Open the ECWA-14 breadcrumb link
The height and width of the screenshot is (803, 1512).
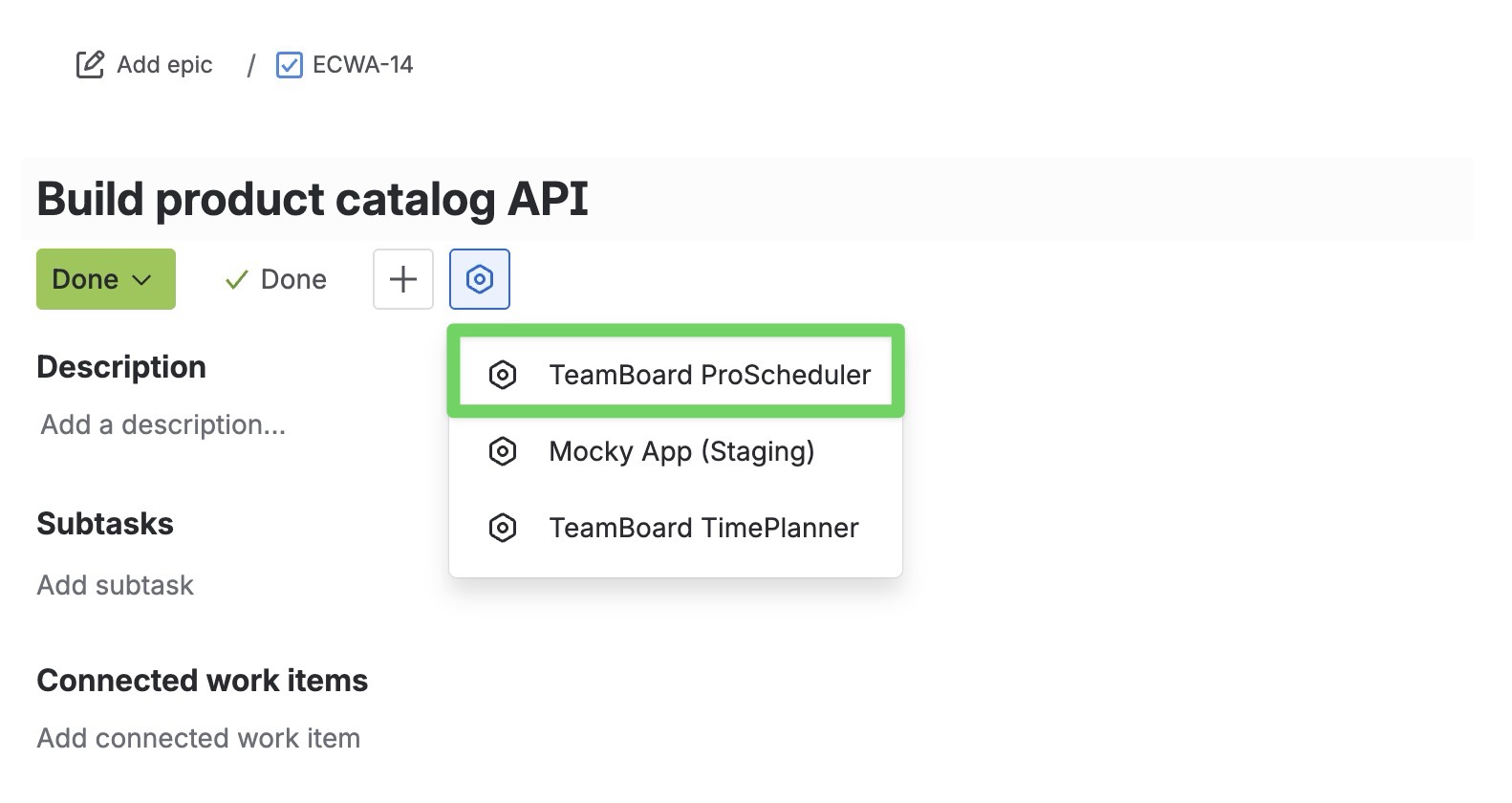362,65
